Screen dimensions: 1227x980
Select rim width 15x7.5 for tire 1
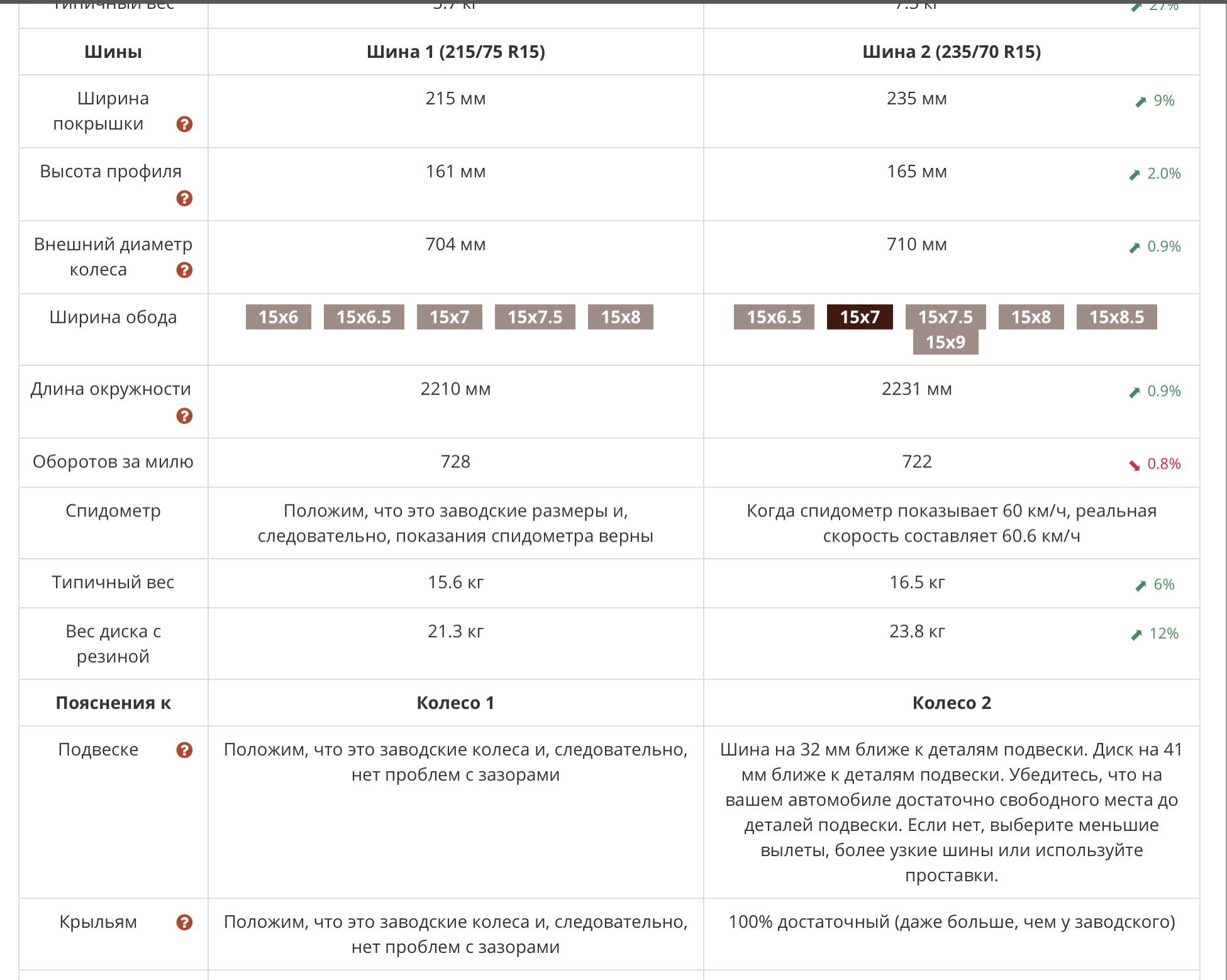535,317
